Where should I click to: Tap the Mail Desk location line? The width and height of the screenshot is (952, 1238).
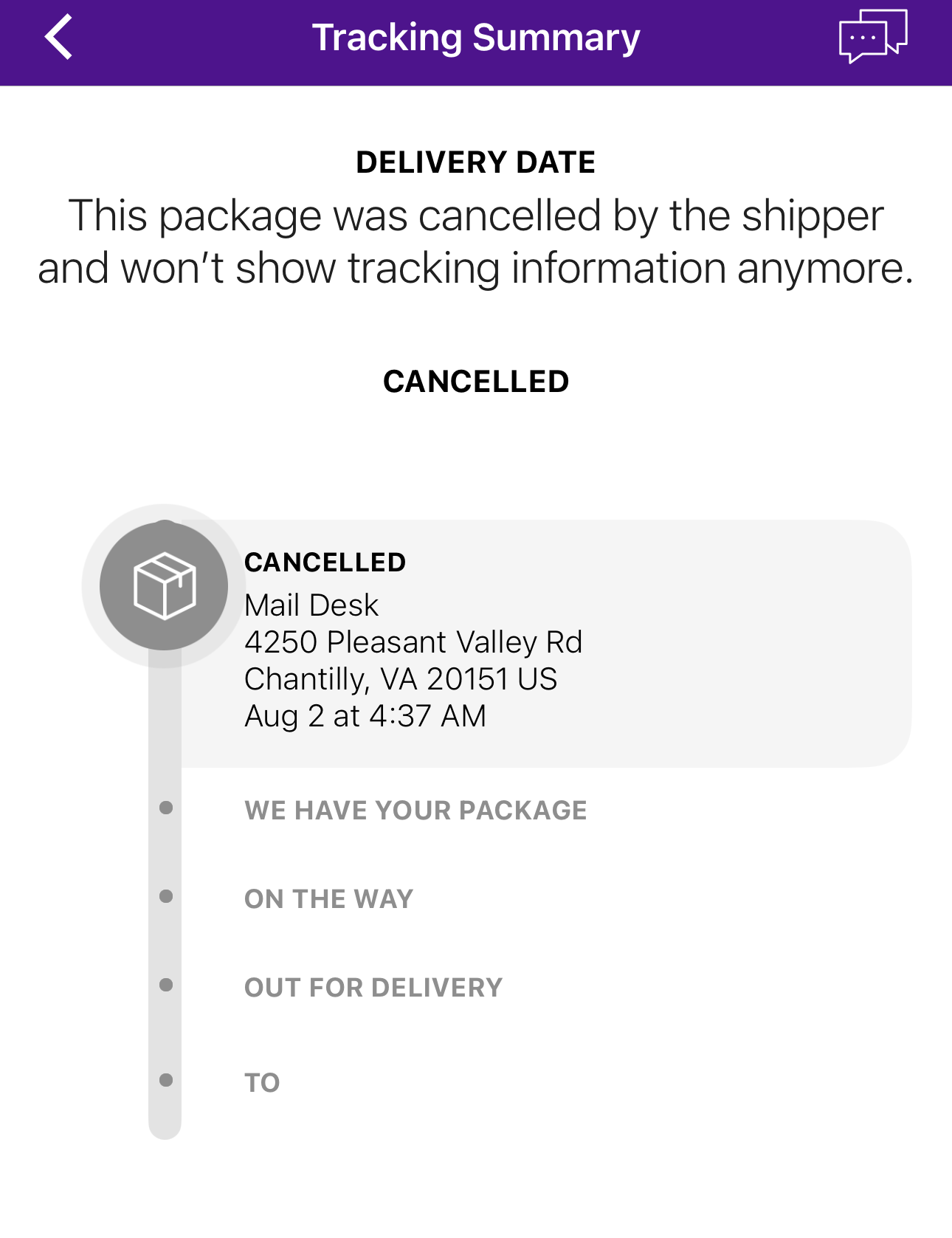311,605
